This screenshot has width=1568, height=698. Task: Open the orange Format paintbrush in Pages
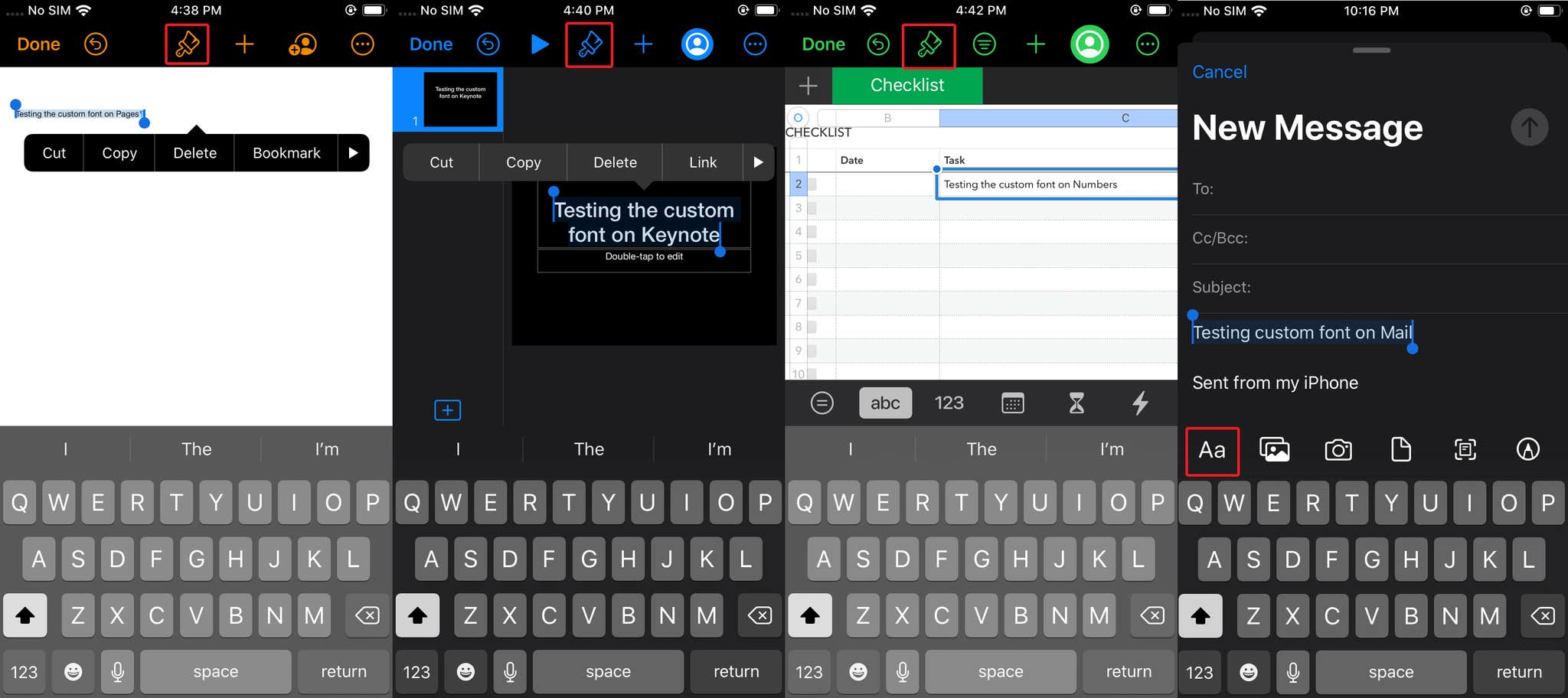187,44
